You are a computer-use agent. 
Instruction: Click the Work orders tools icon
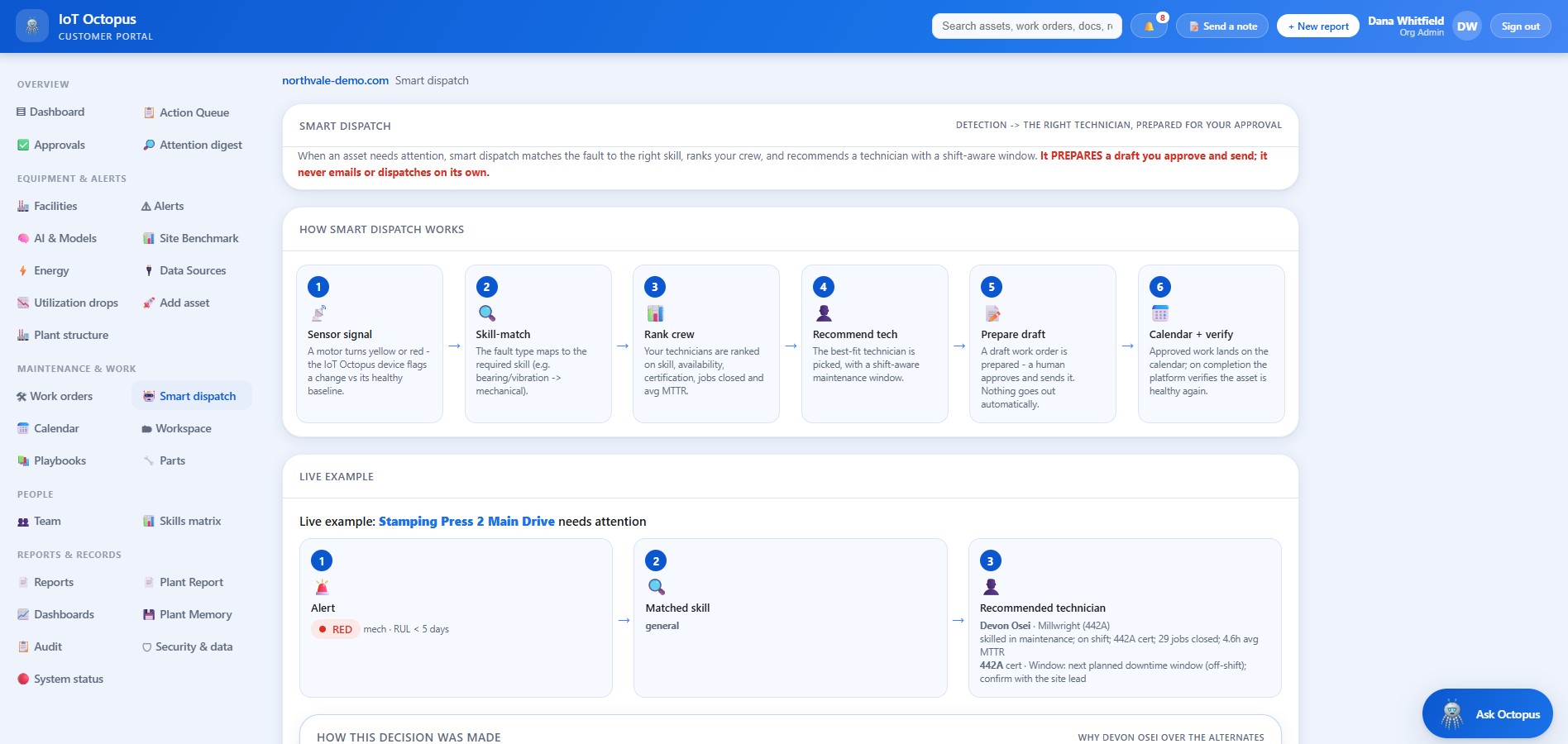[22, 396]
